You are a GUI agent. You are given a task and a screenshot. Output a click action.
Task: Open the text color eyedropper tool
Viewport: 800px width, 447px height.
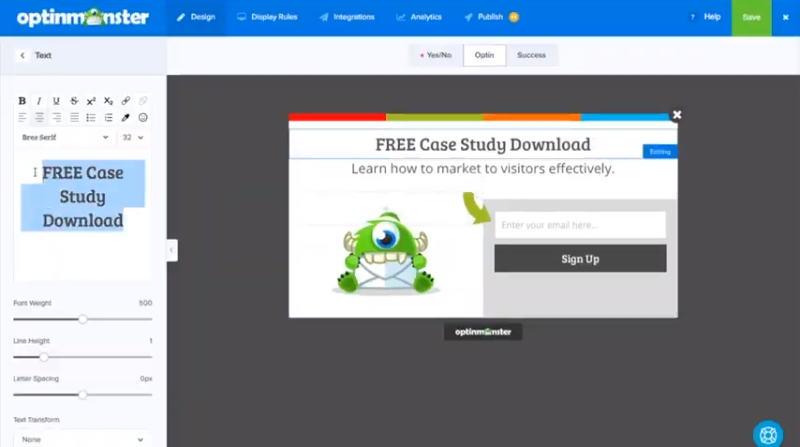(x=125, y=118)
